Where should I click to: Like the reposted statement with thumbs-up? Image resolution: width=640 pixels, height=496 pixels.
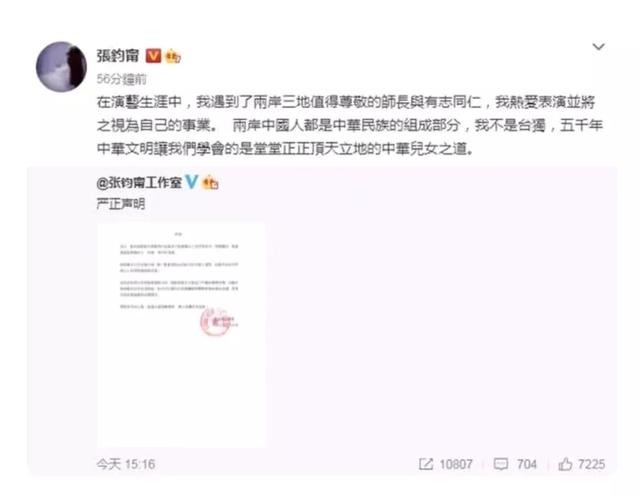click(565, 464)
